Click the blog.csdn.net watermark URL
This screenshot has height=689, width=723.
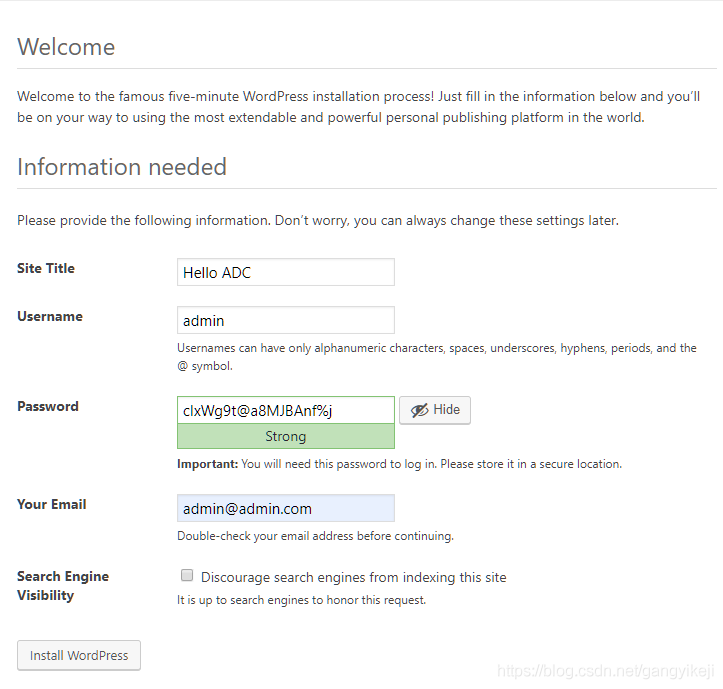[x=608, y=670]
